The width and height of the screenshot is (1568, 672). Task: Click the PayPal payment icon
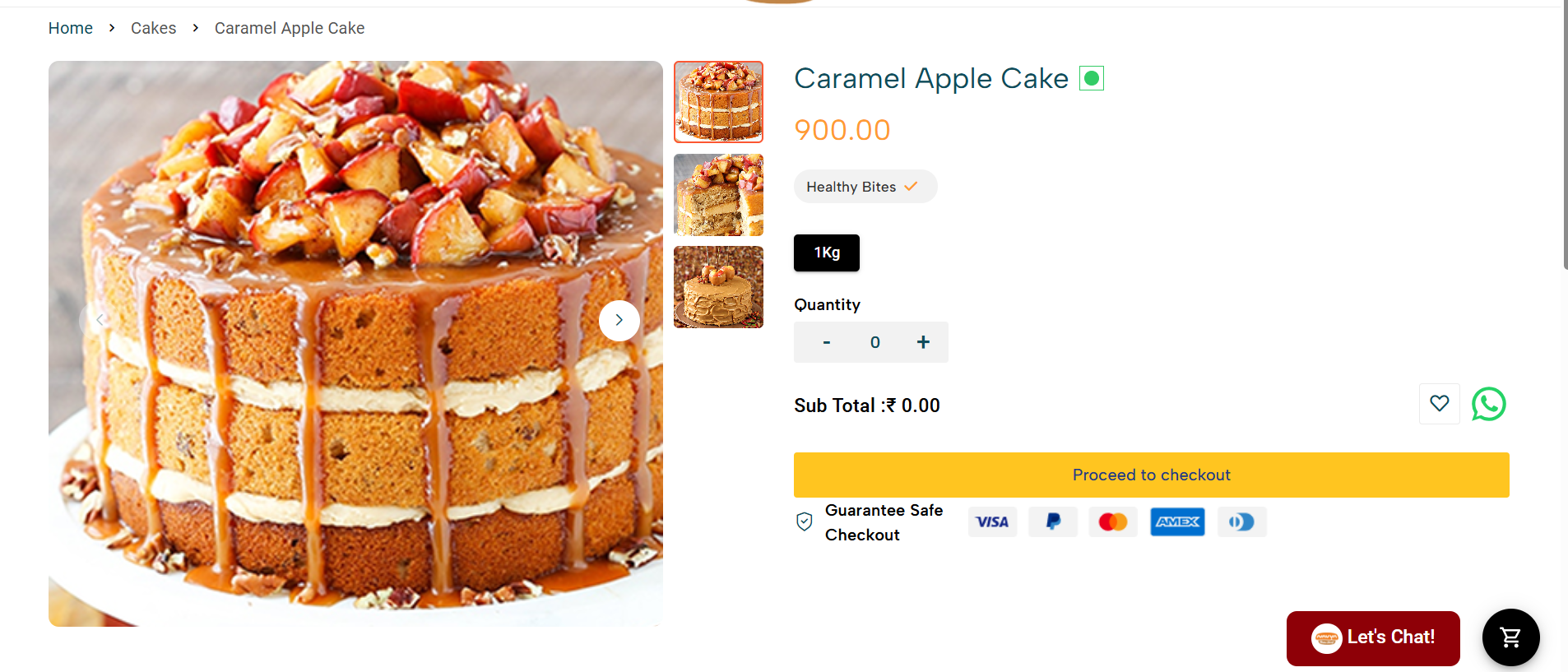pos(1053,521)
